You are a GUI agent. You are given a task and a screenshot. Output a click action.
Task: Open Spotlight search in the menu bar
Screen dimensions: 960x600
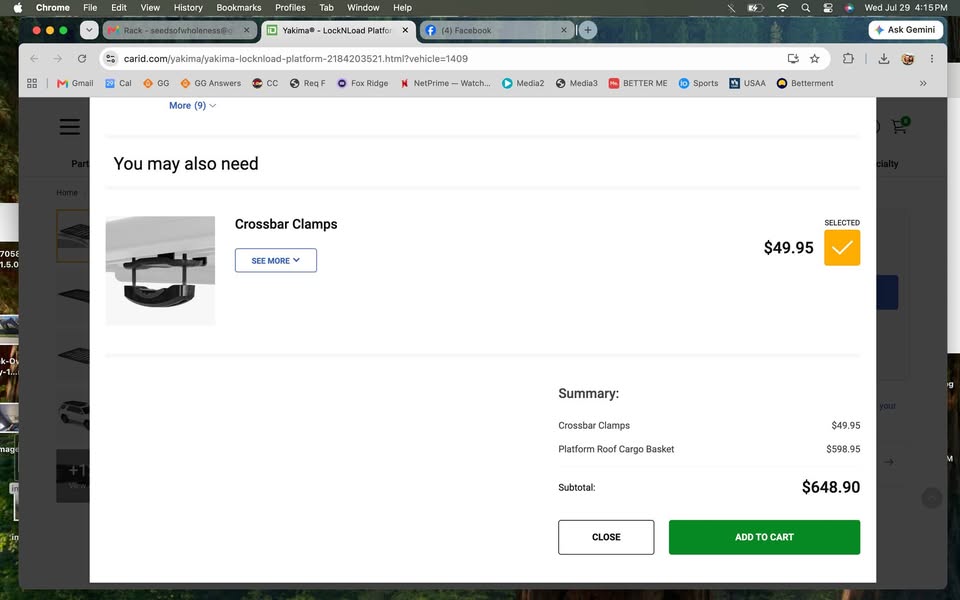click(x=806, y=7)
